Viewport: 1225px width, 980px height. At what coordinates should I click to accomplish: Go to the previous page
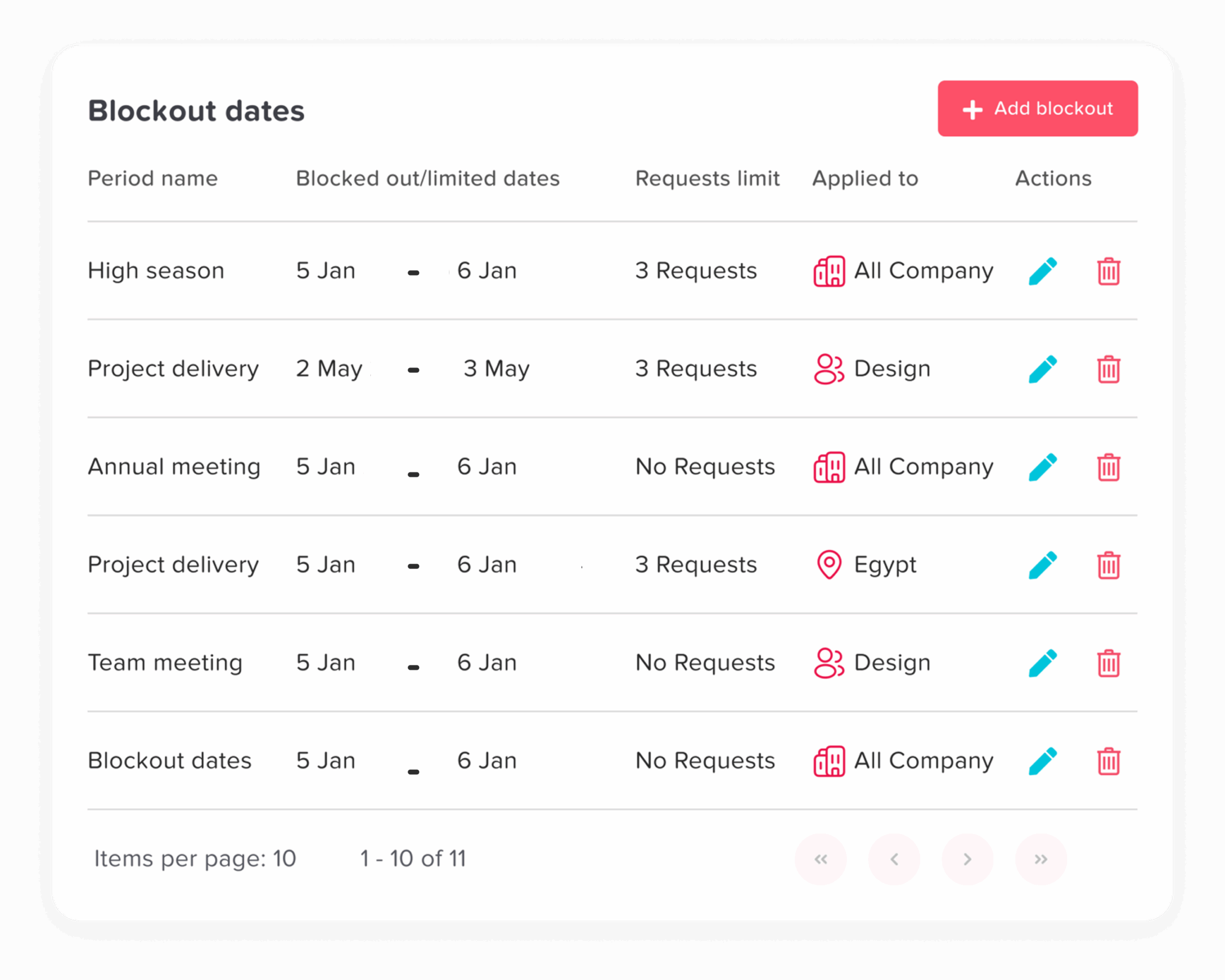pos(894,859)
